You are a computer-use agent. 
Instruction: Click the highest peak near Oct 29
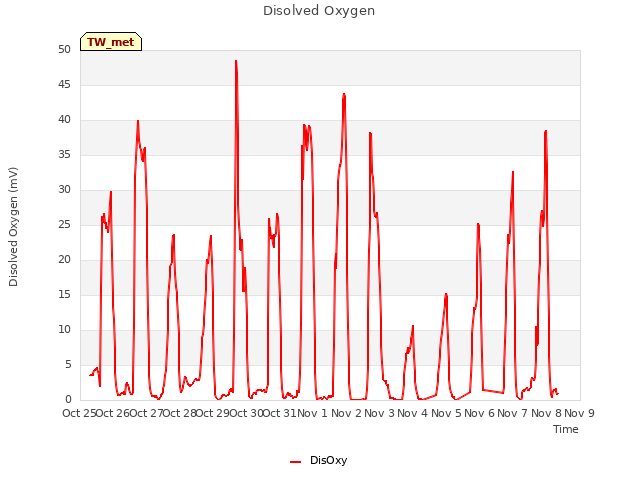(236, 61)
